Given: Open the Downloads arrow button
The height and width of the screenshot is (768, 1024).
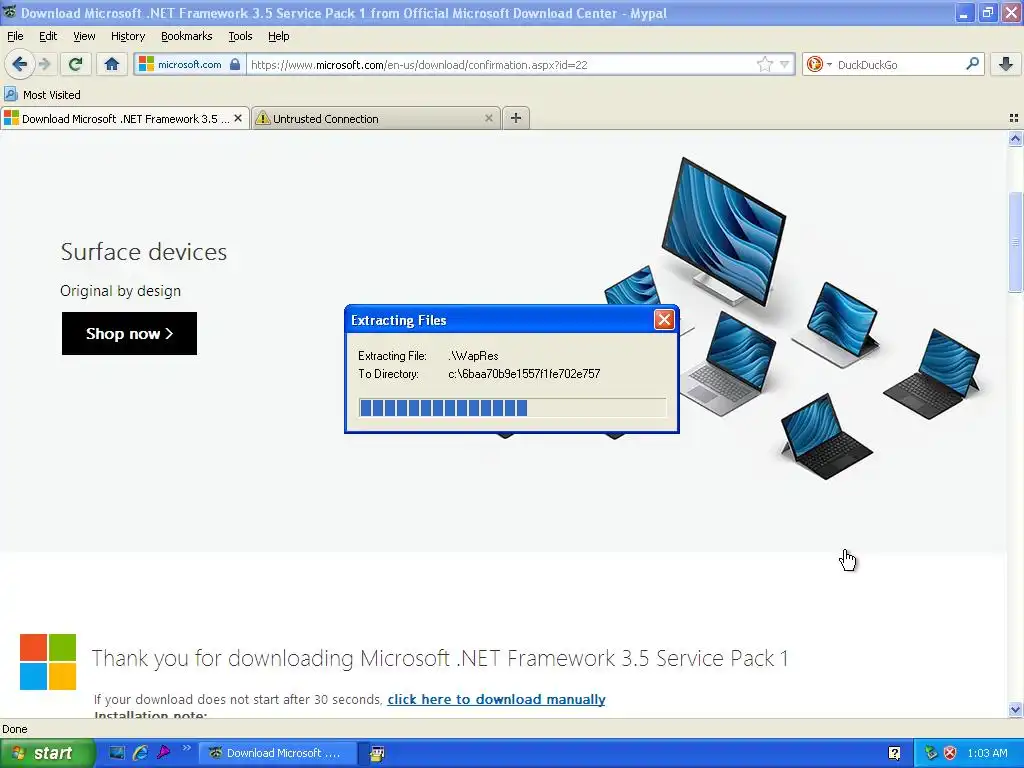Looking at the screenshot, I should (x=1006, y=64).
